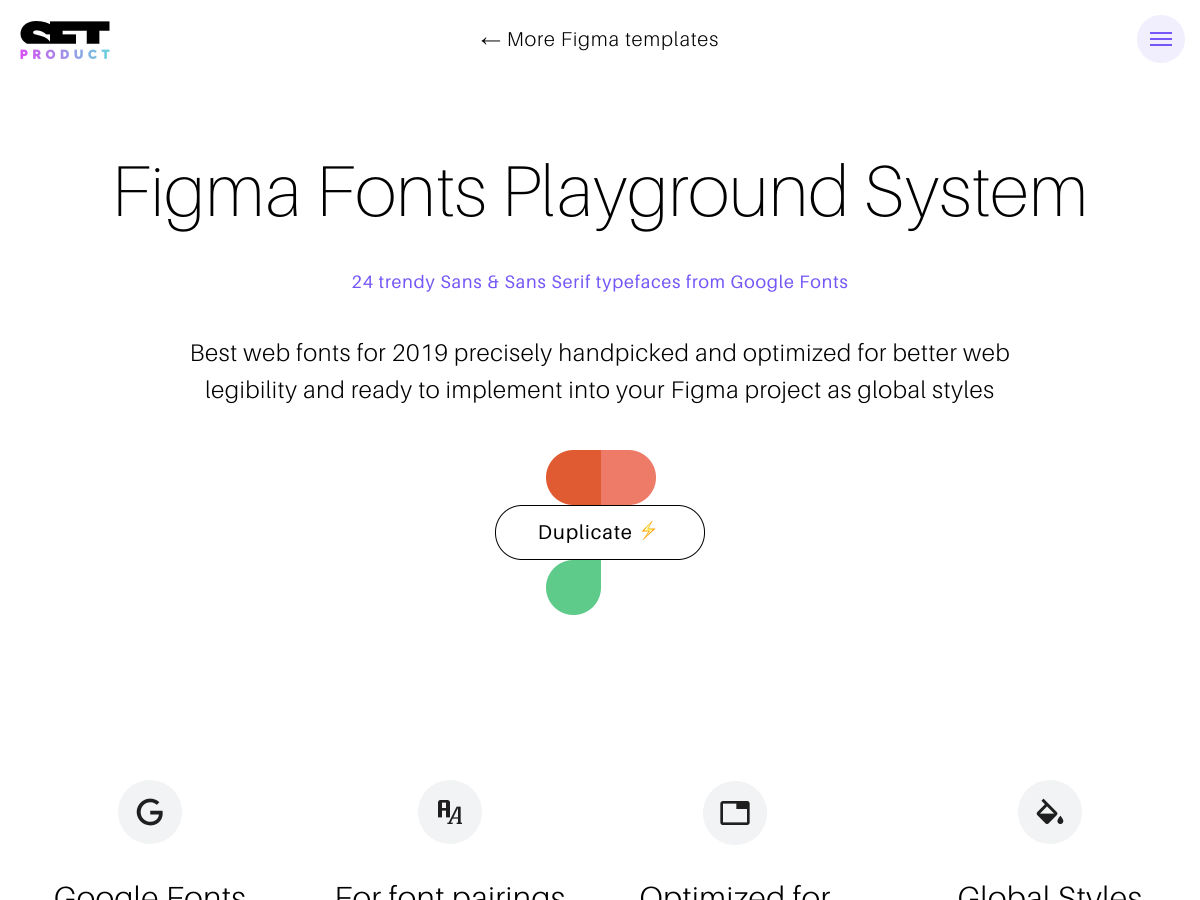
Task: Click the lightning bolt on the Duplicate button
Action: (648, 531)
